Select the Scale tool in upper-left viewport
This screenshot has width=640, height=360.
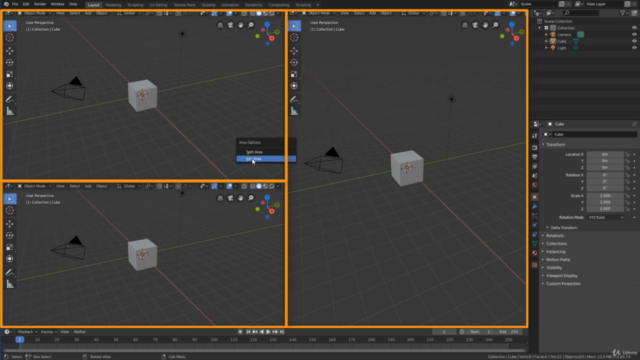[x=10, y=74]
